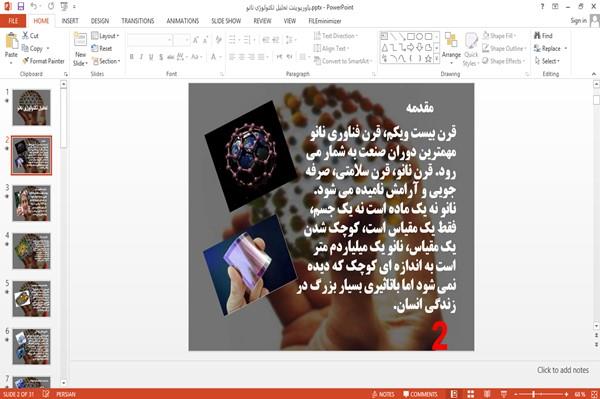This screenshot has height=399, width=600.
Task: Open the Shape Outline dropdown
Action: click(504, 48)
